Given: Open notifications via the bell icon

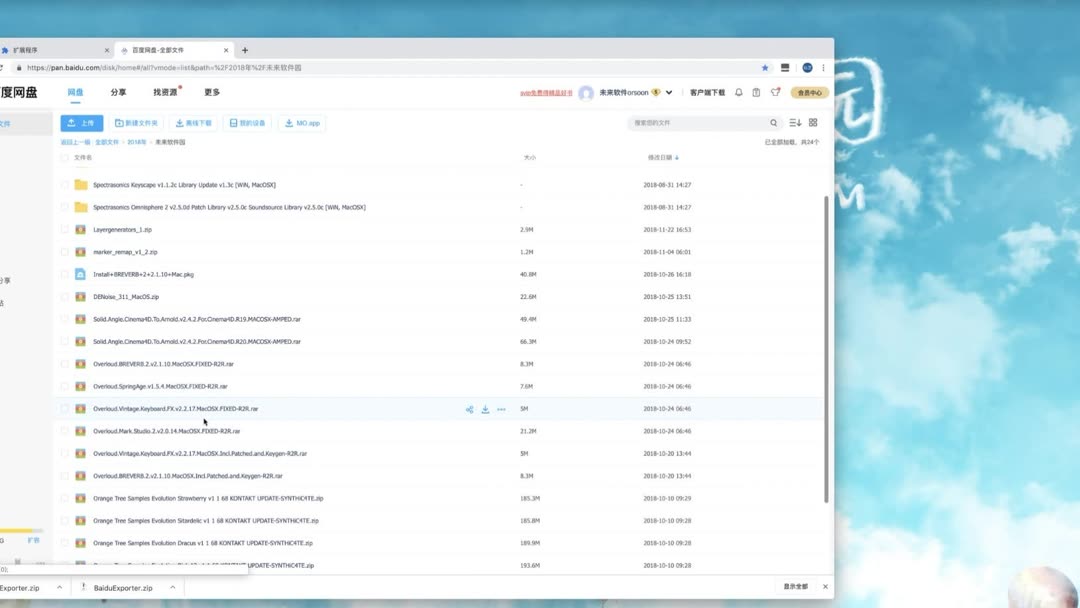Looking at the screenshot, I should (739, 93).
